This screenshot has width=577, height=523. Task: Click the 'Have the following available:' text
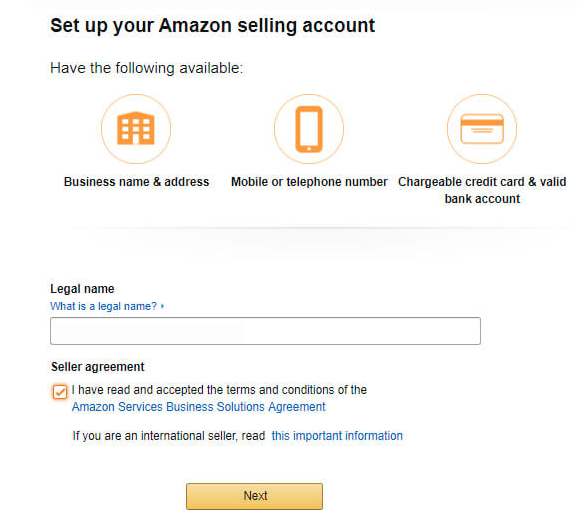tap(147, 68)
